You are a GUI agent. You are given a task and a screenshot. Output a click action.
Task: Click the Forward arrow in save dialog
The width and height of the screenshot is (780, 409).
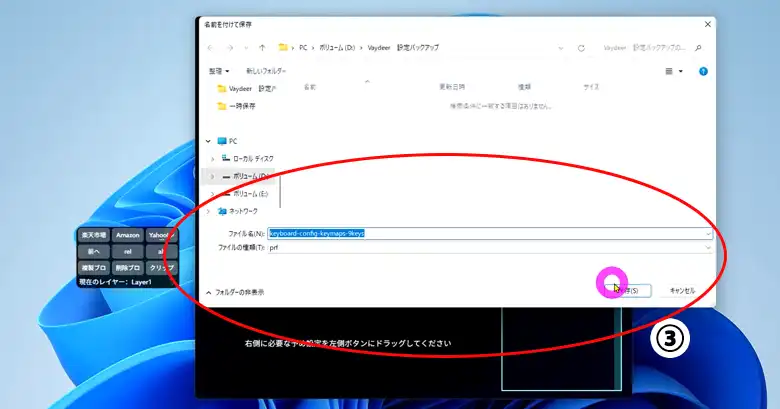pos(230,48)
